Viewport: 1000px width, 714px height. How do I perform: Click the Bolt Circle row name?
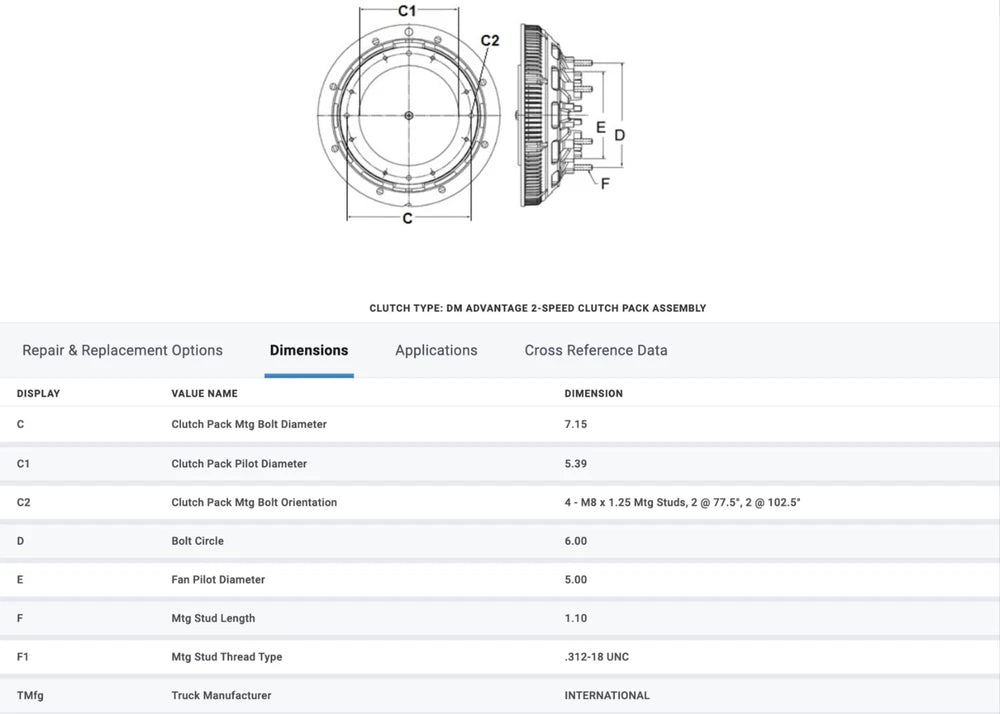[x=197, y=541]
